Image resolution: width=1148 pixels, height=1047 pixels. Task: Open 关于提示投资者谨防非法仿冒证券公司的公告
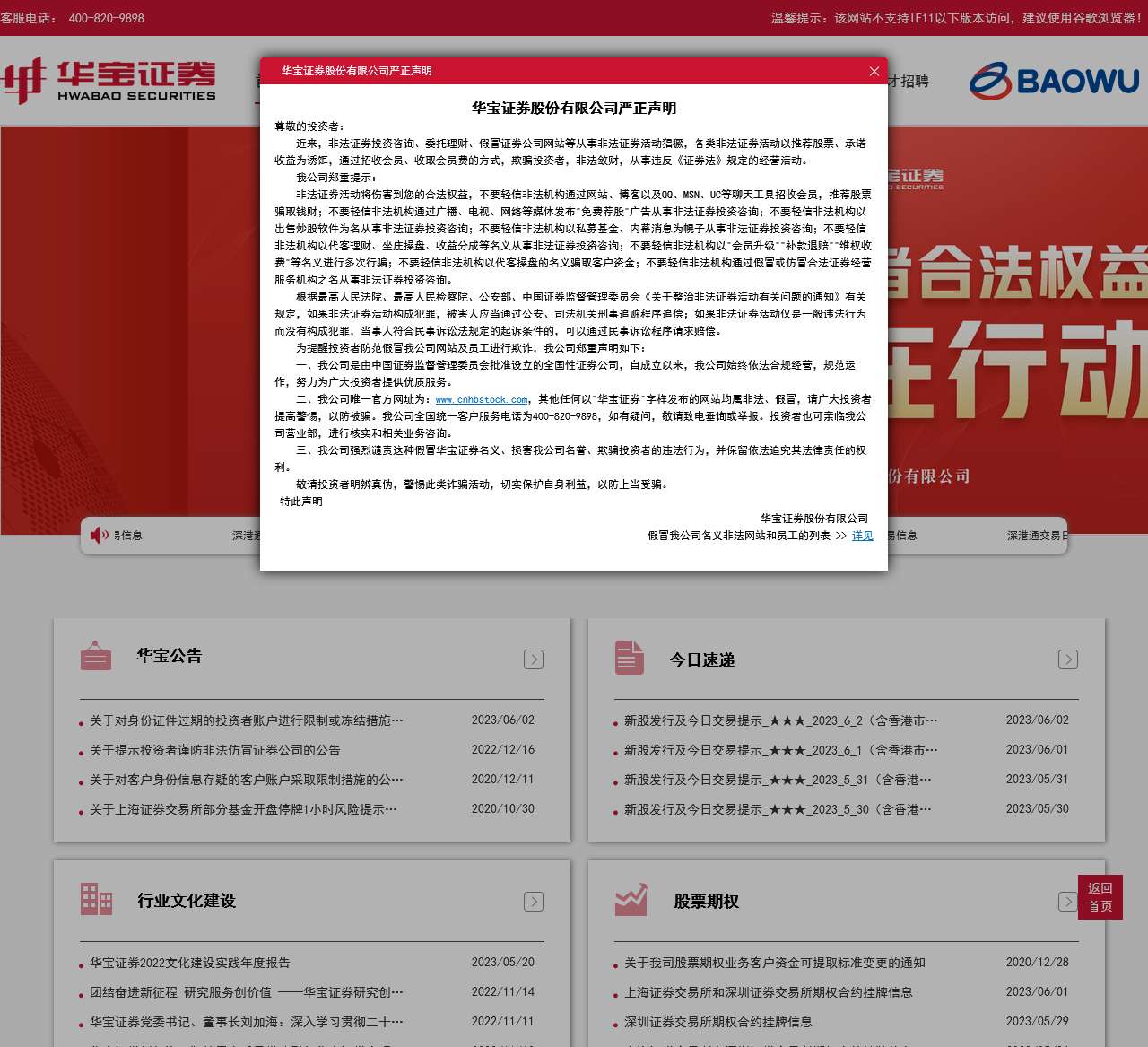(x=215, y=750)
